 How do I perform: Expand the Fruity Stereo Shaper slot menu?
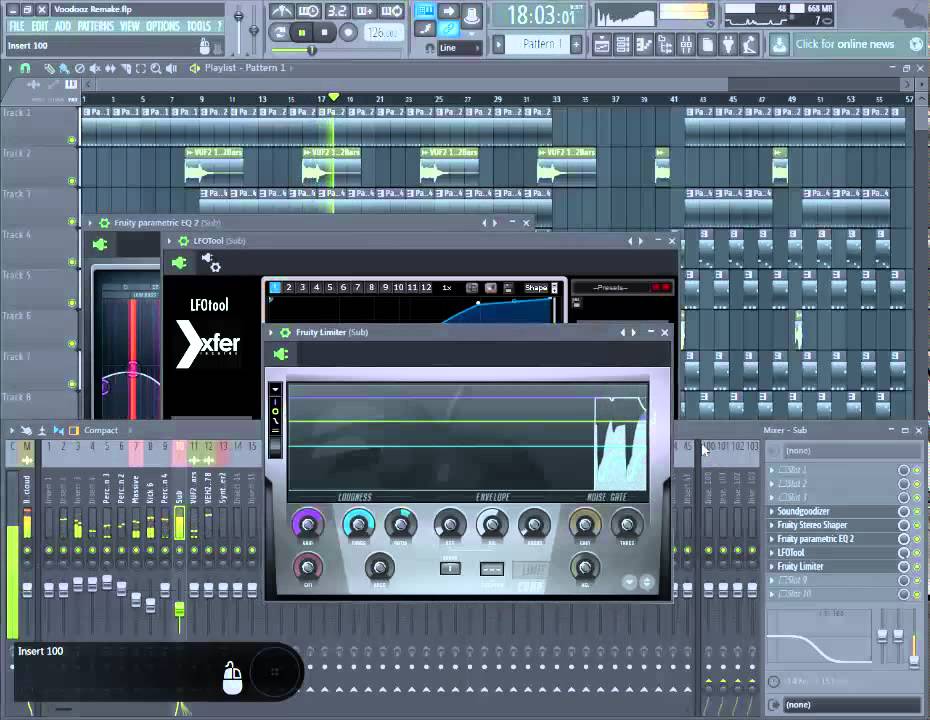pos(772,525)
